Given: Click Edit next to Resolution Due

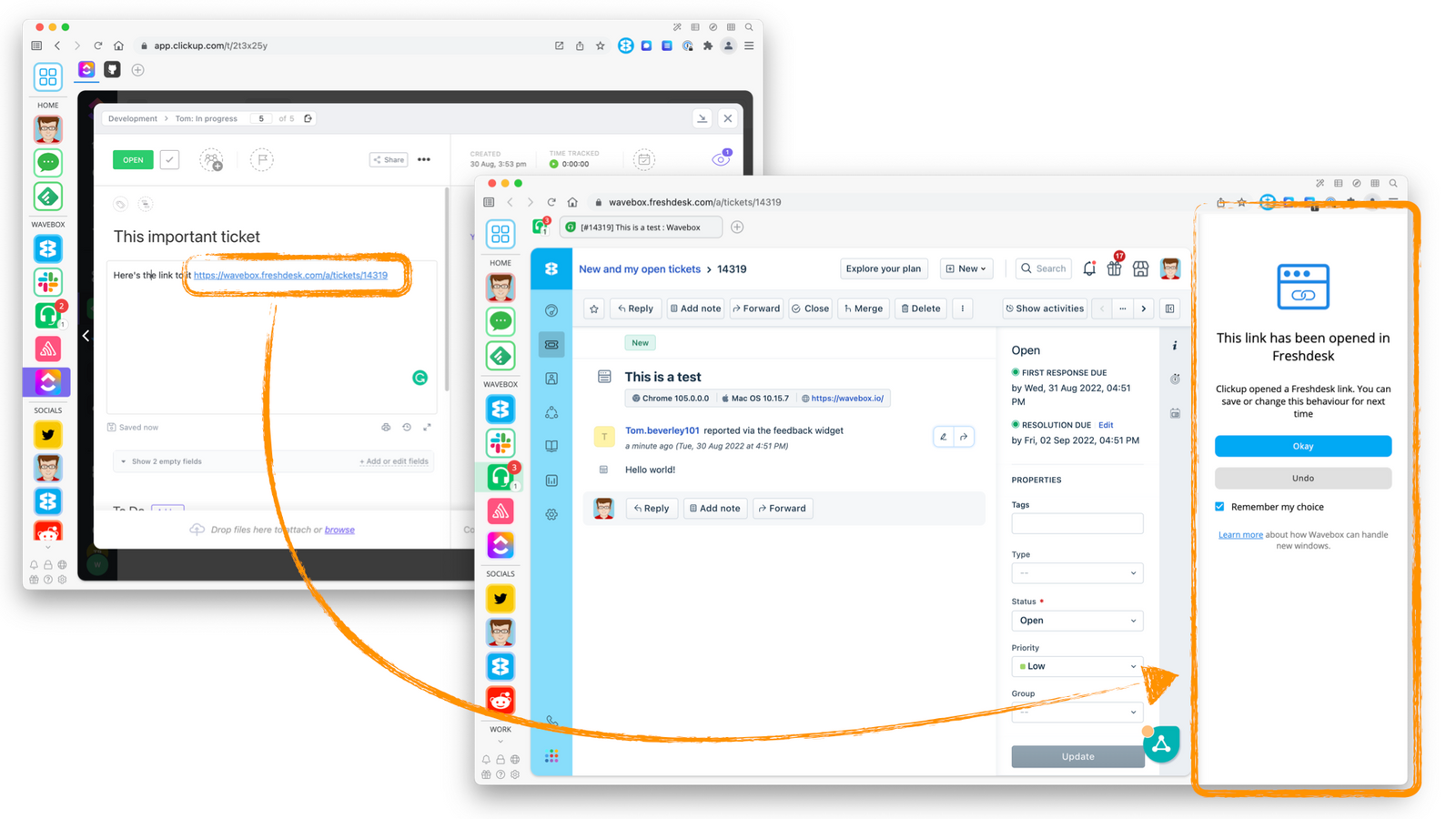Looking at the screenshot, I should 1106,425.
